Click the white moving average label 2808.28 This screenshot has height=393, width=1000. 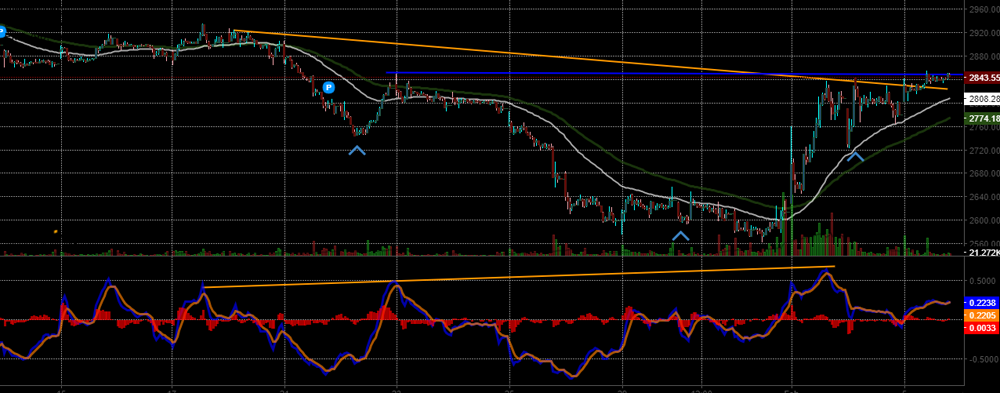[x=983, y=100]
